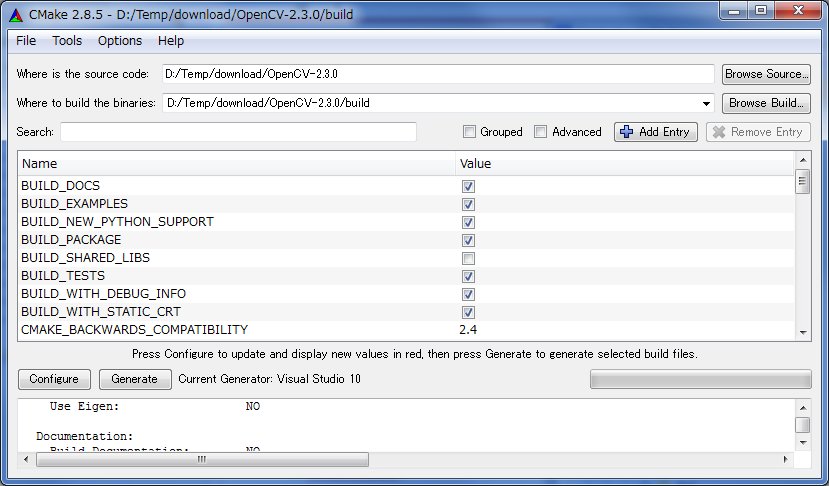Click the Name column header
Screen dimensions: 829x486
(236, 164)
